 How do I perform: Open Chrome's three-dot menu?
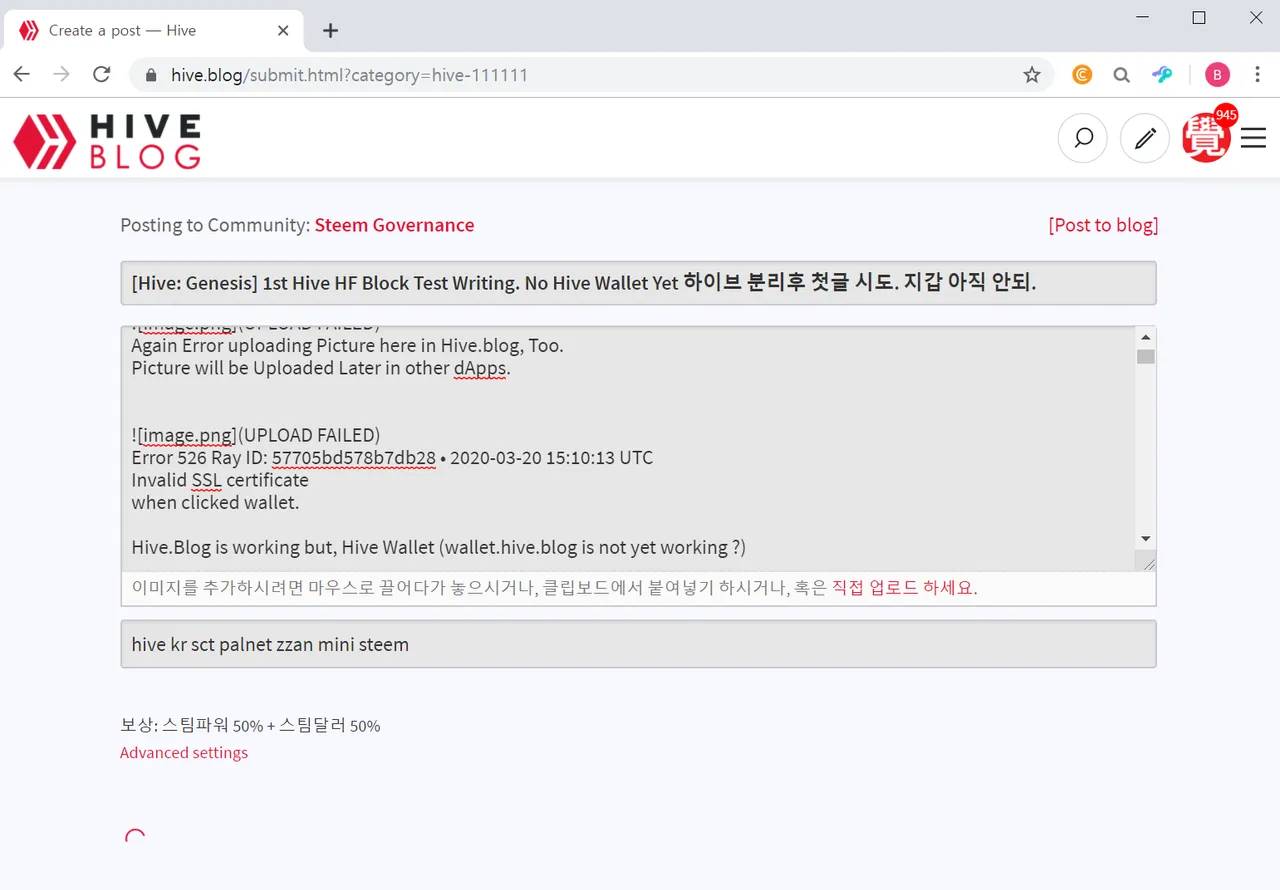[1258, 75]
